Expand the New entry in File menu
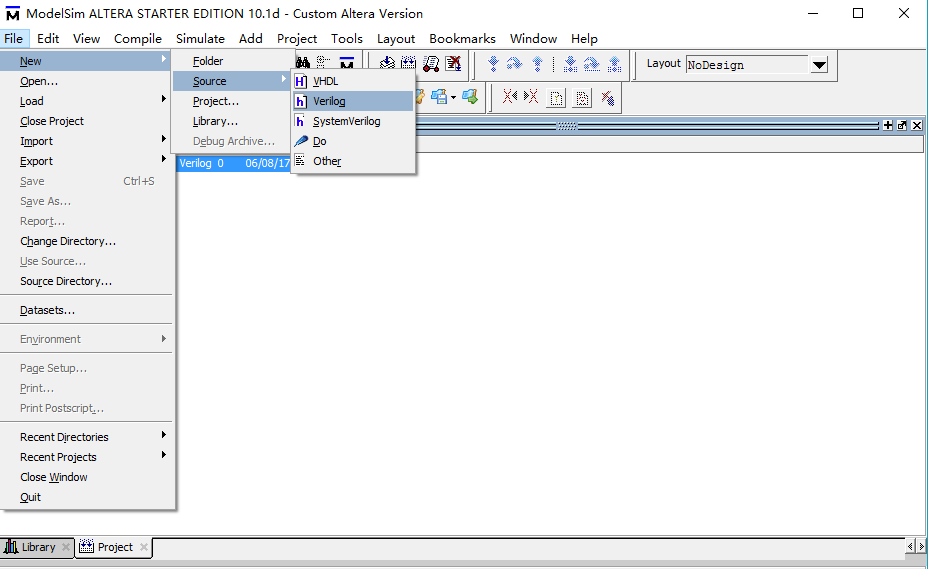 click(x=86, y=61)
